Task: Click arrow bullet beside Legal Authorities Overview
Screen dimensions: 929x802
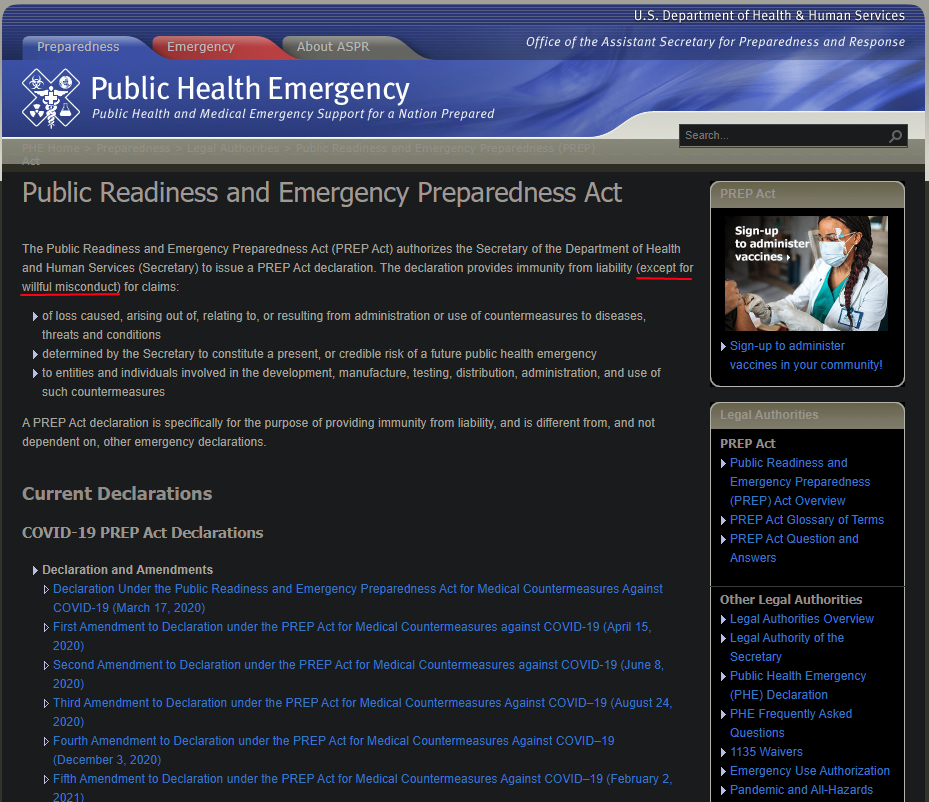Action: (x=723, y=620)
